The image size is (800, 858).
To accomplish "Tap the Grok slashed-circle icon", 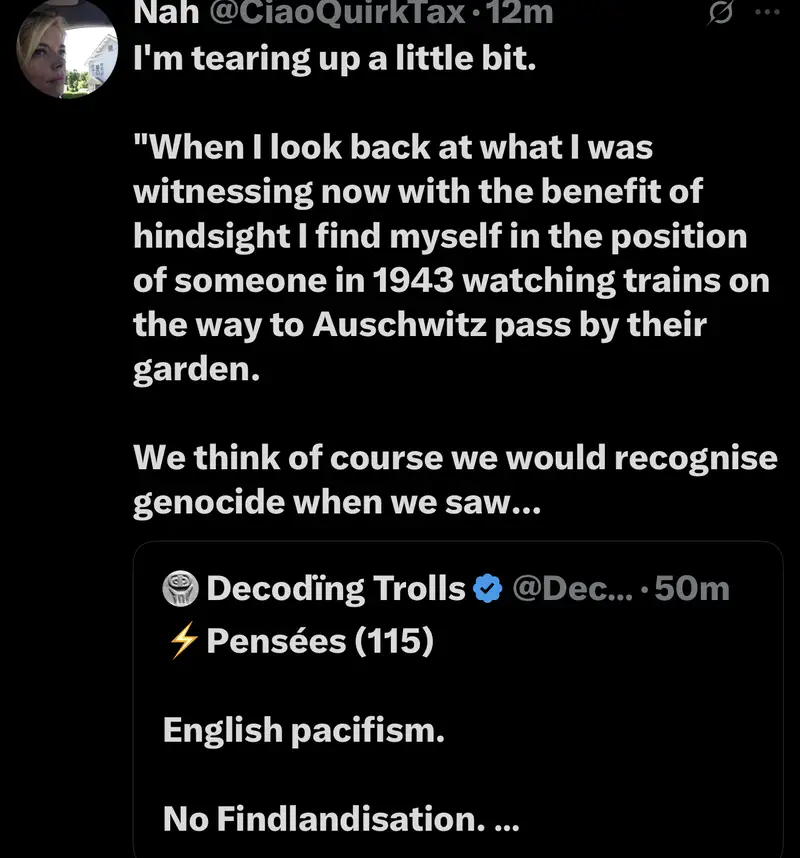I will [x=717, y=15].
